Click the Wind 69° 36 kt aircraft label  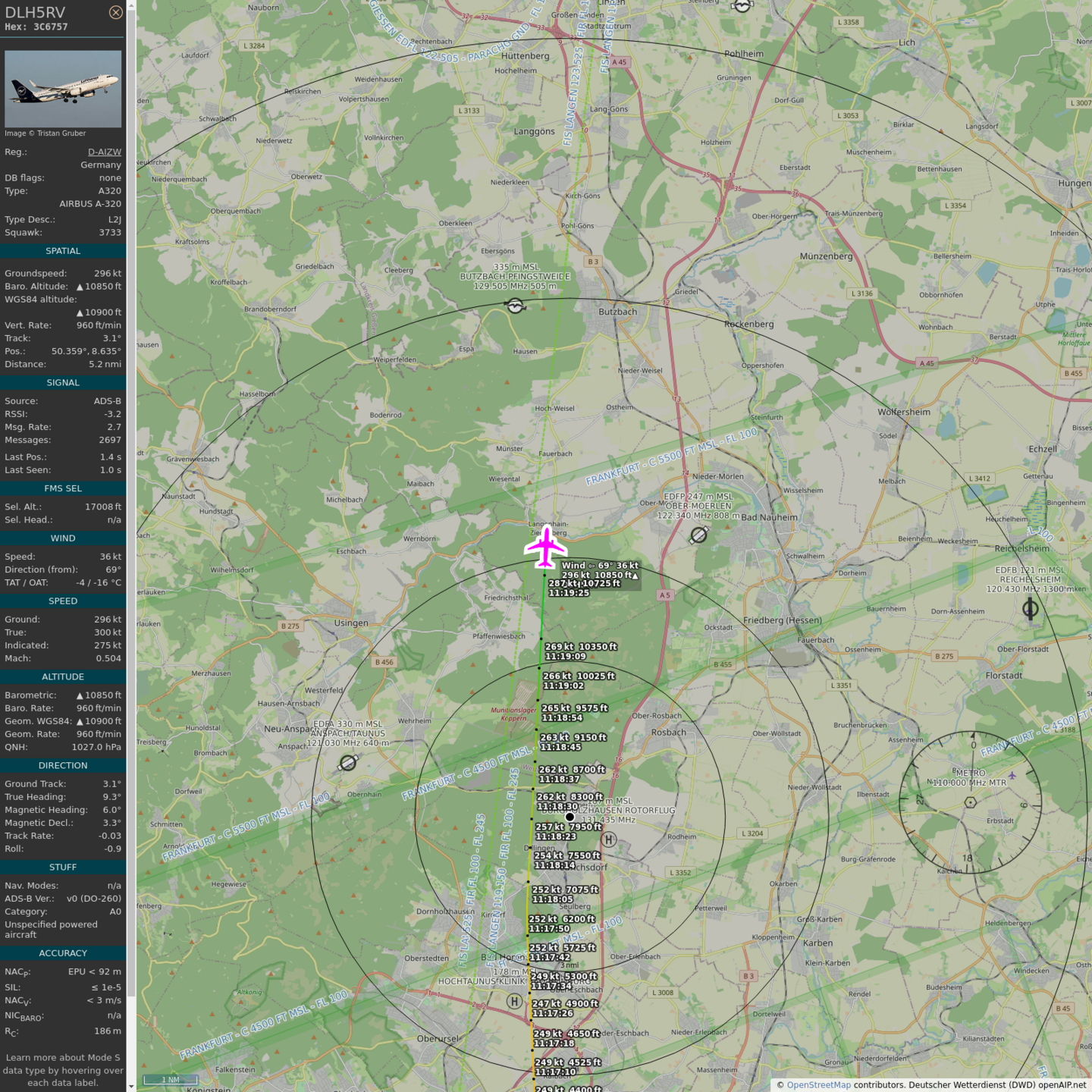pyautogui.click(x=600, y=565)
